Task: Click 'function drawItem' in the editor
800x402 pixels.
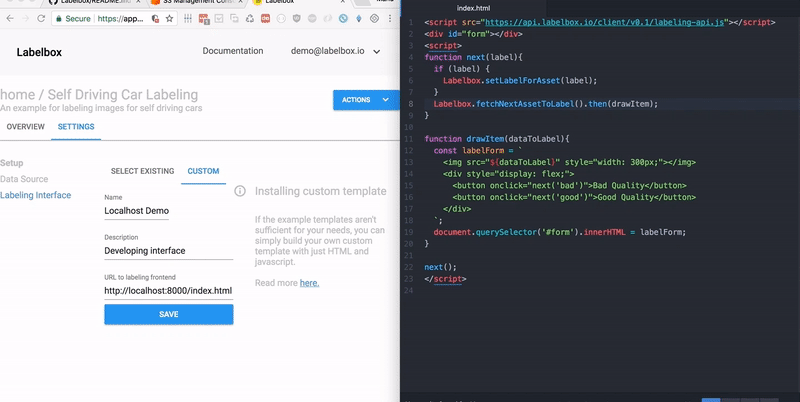Action: click(464, 139)
